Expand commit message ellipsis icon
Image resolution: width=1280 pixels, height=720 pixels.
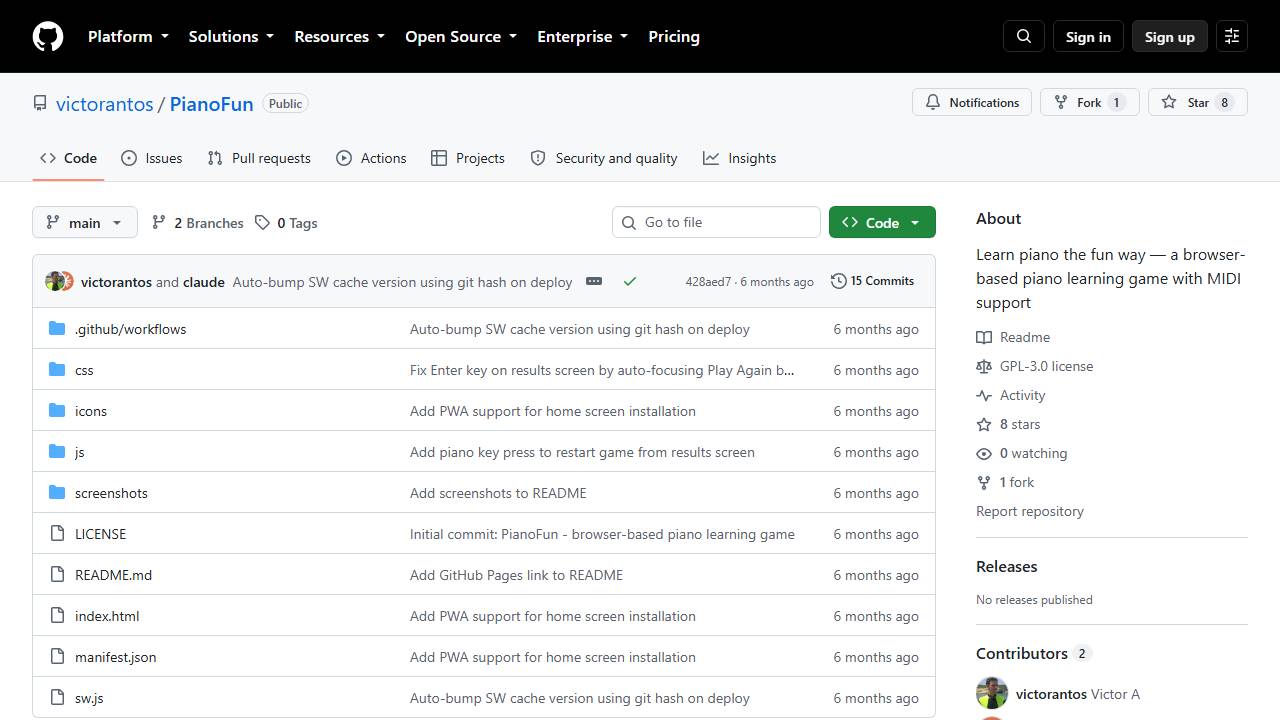[x=594, y=282]
